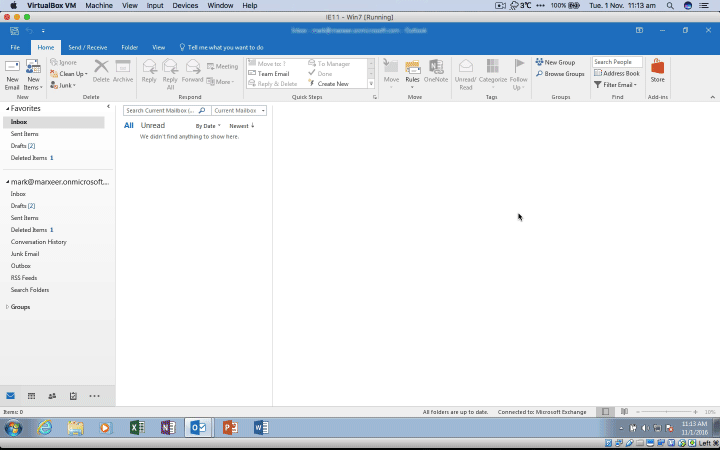
Task: Collapse the Favorites section
Action: tap(7, 109)
